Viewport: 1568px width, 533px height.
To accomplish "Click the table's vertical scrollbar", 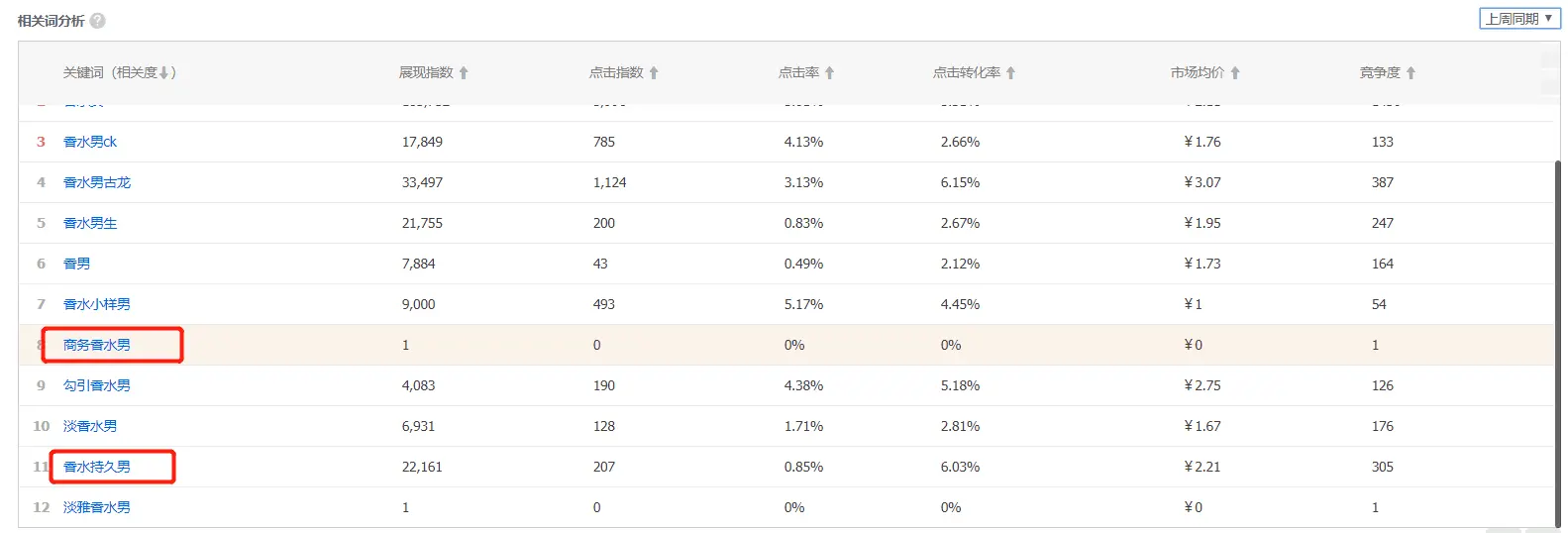I will point(1558,342).
